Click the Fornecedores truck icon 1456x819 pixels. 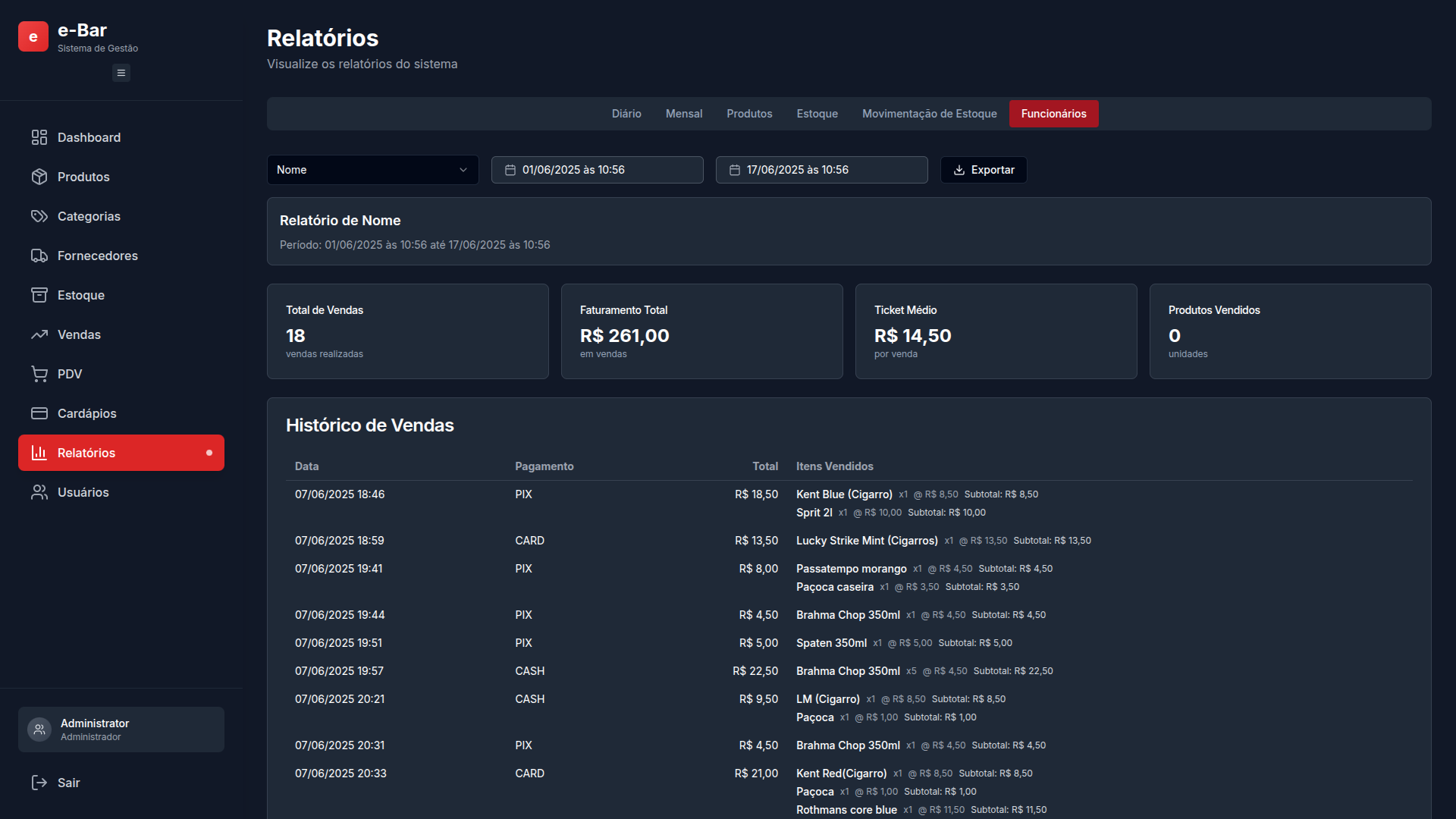point(39,256)
